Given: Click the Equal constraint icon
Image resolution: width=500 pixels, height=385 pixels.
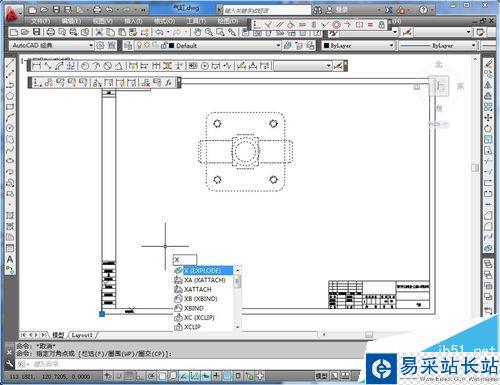Looking at the screenshot, I should coord(370,24).
